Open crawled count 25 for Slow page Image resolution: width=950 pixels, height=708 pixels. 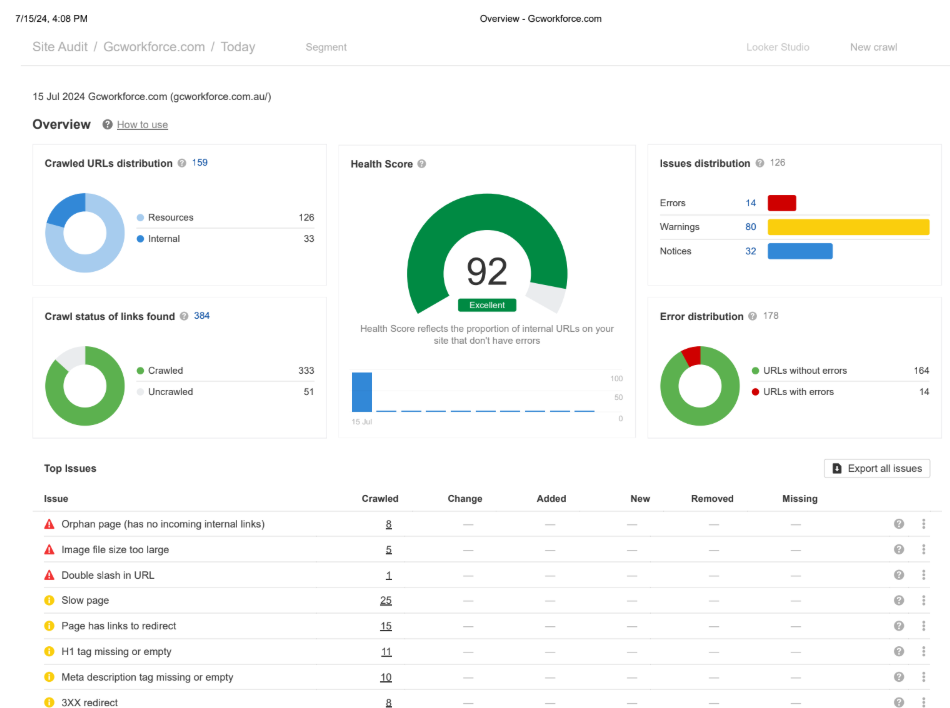pos(386,600)
